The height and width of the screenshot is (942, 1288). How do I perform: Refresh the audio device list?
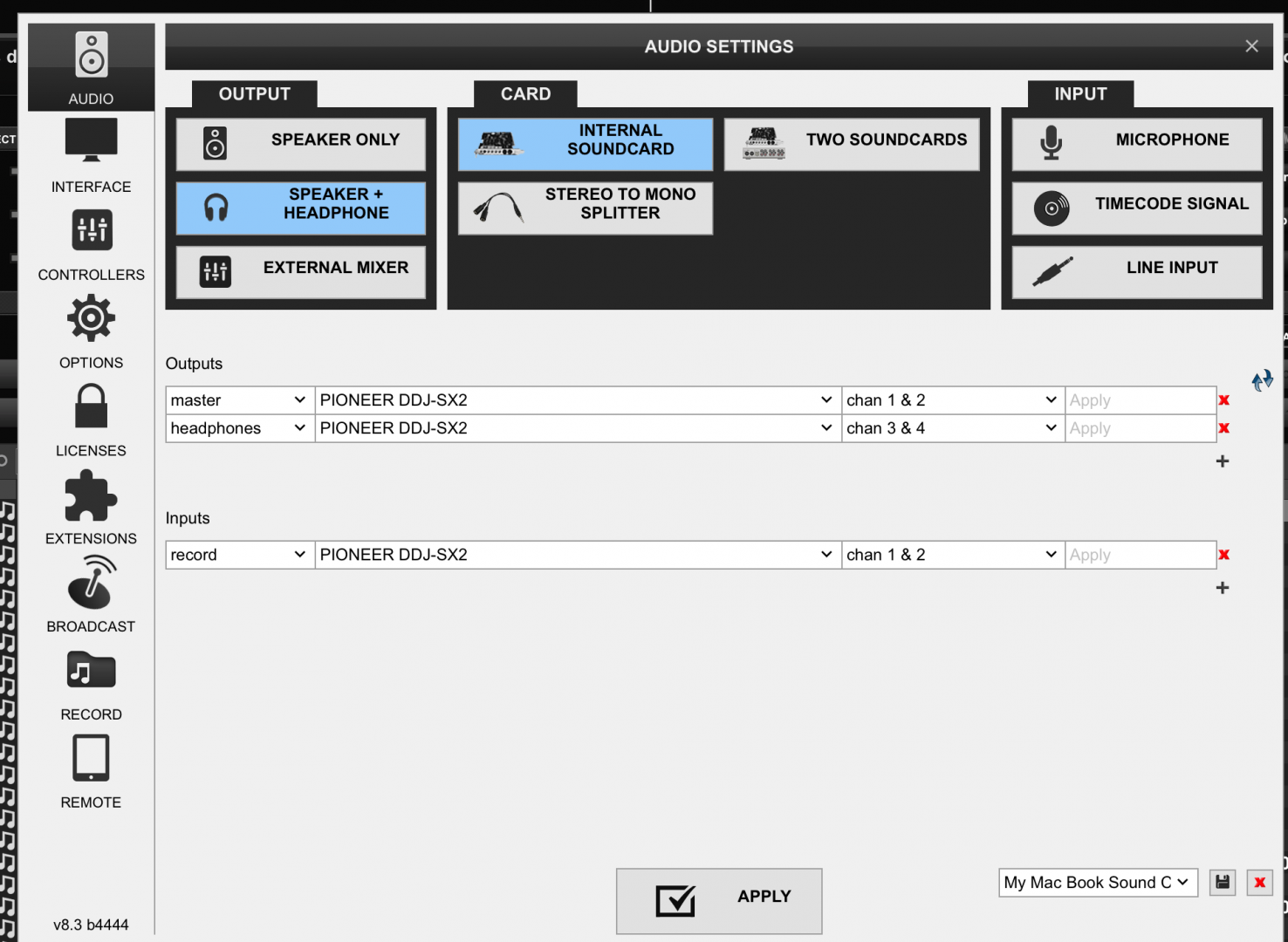point(1263,380)
